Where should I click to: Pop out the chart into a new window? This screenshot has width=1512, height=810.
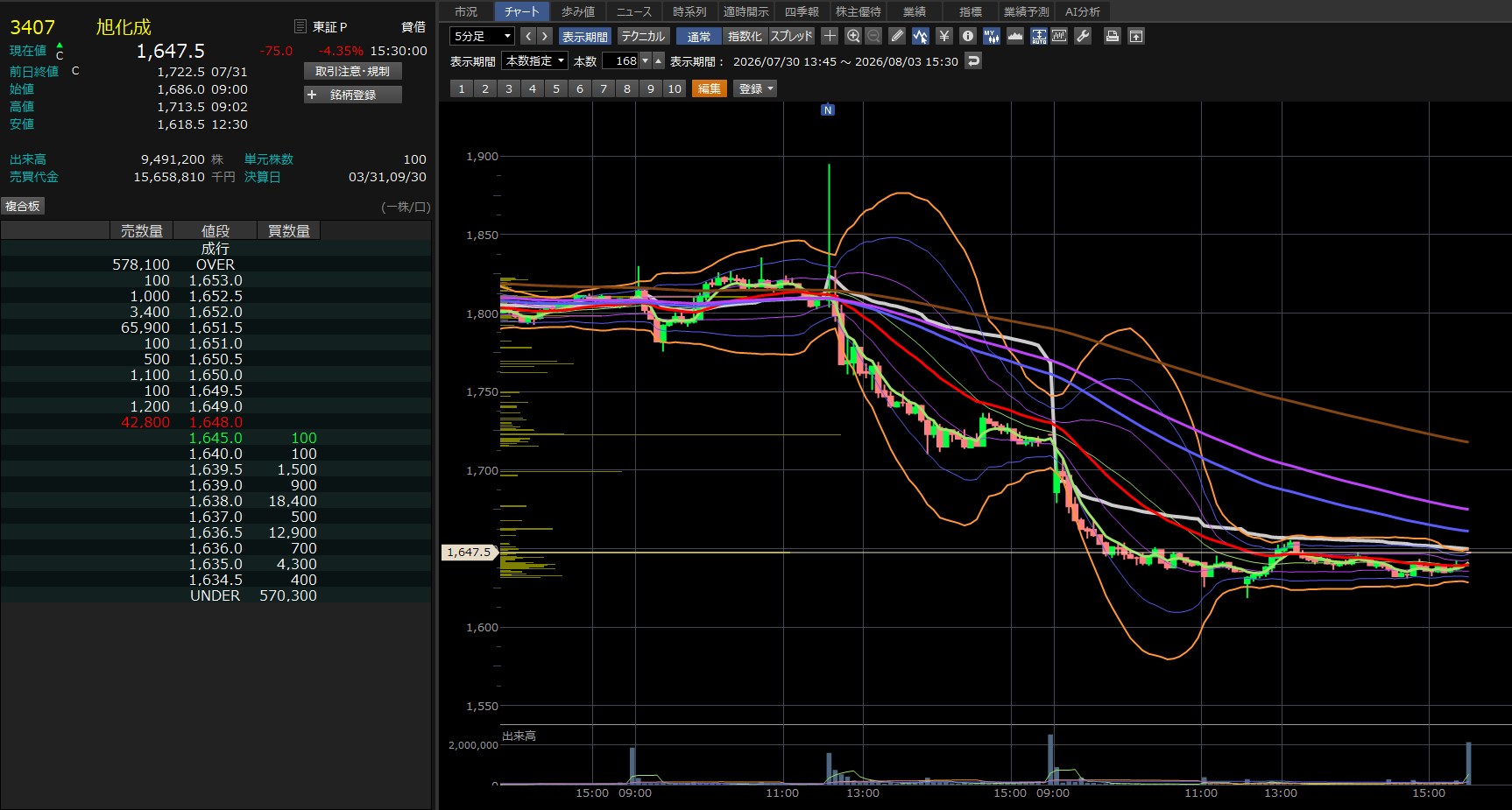tap(1136, 36)
